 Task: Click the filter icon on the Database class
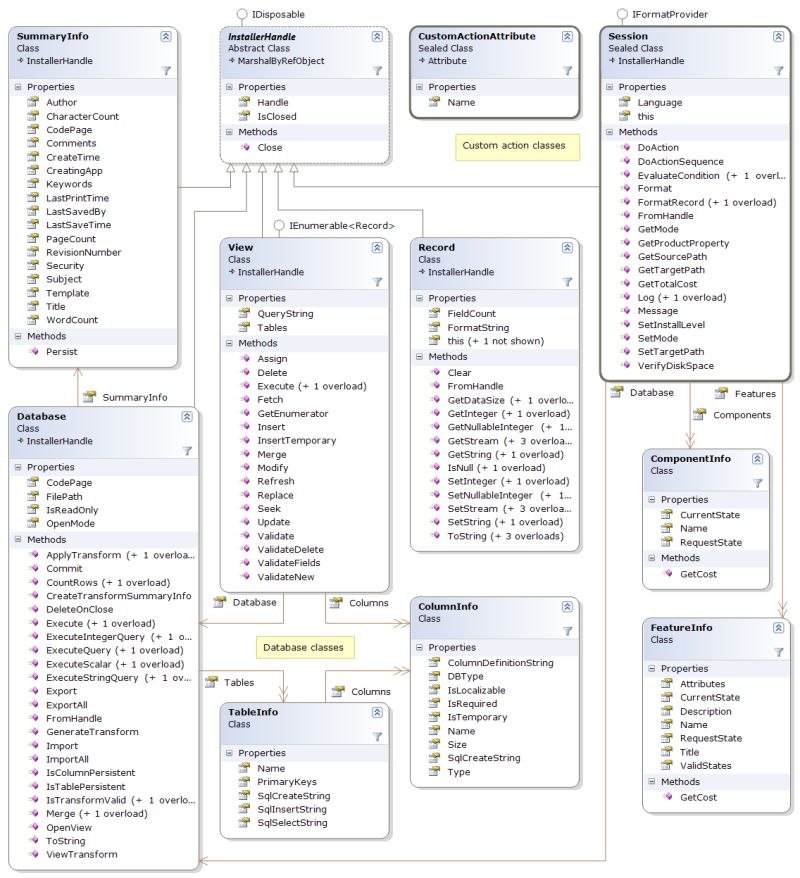pos(186,451)
